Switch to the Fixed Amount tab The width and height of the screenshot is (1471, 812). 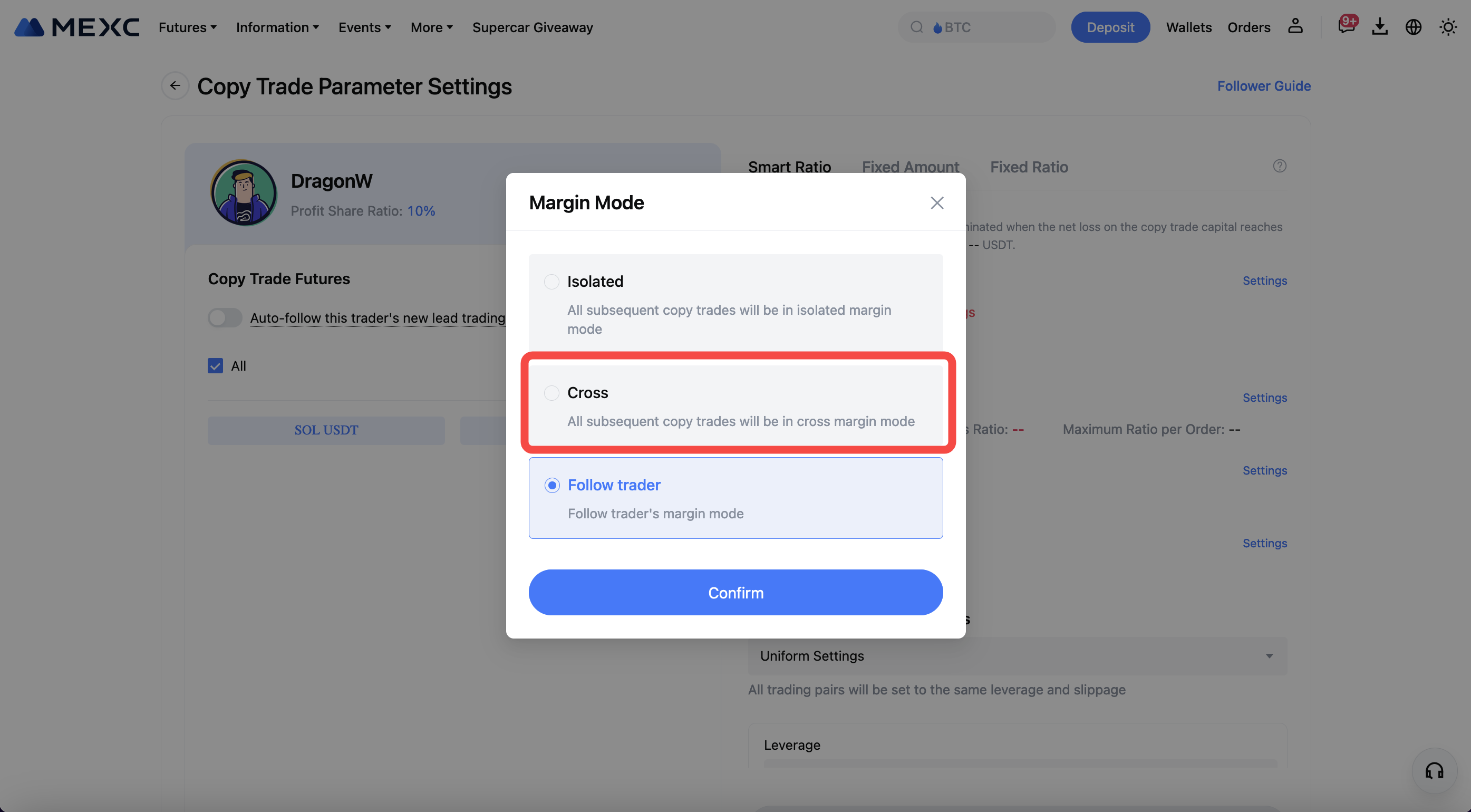coord(910,167)
